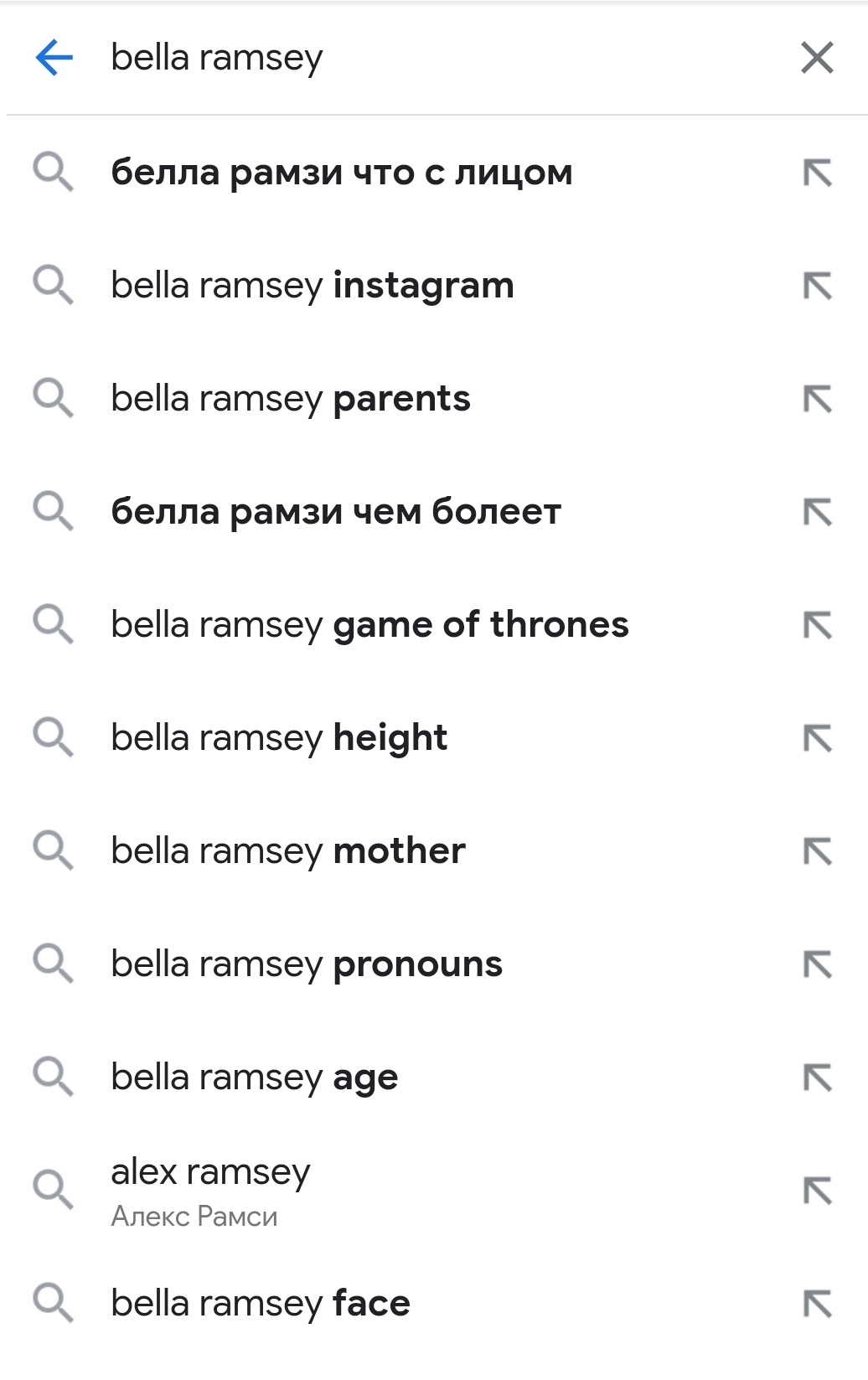Fill query arrow for bella ramsey instagram
868x1380 pixels.
point(817,286)
